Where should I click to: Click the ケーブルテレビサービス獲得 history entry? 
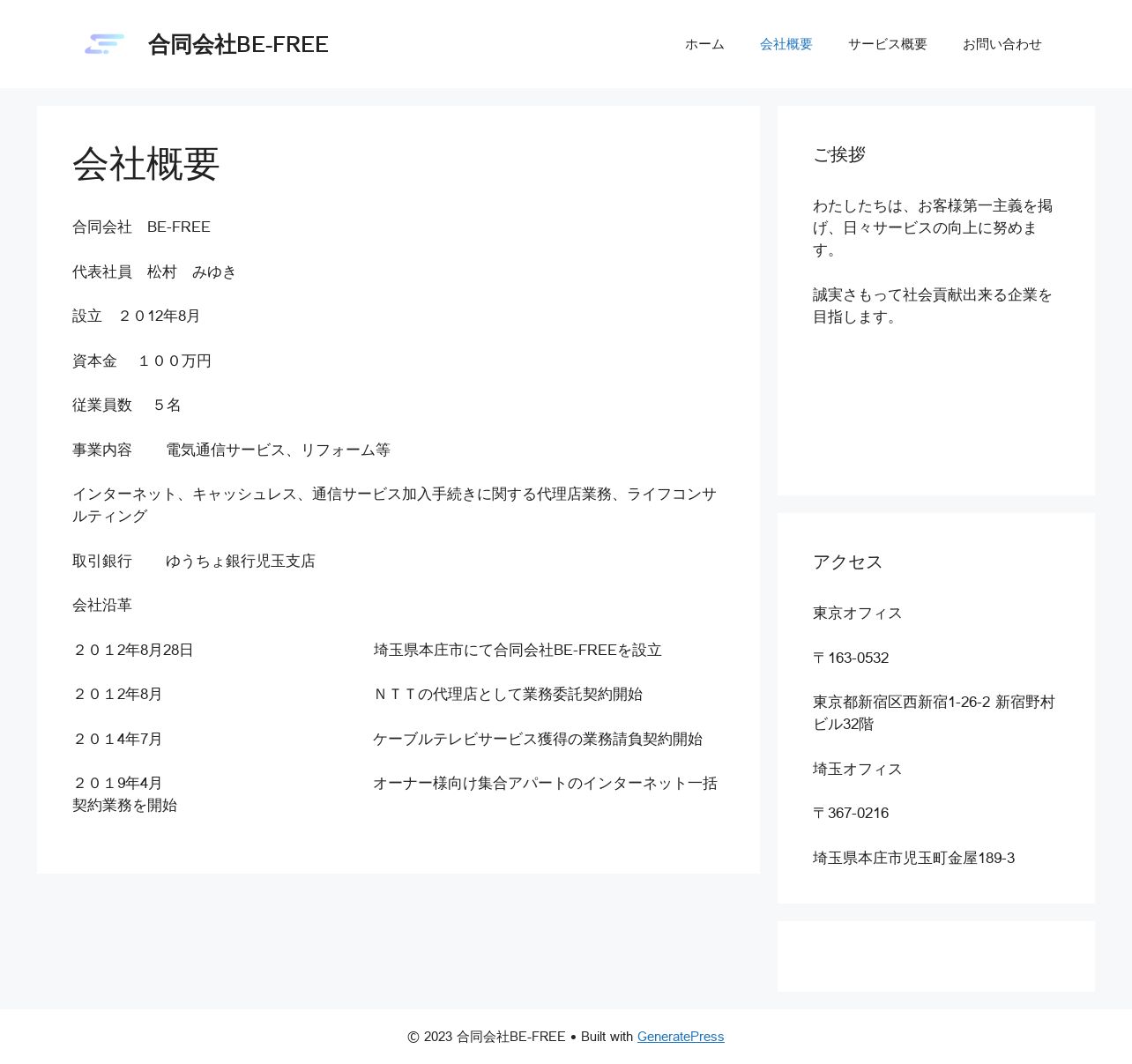[x=538, y=739]
